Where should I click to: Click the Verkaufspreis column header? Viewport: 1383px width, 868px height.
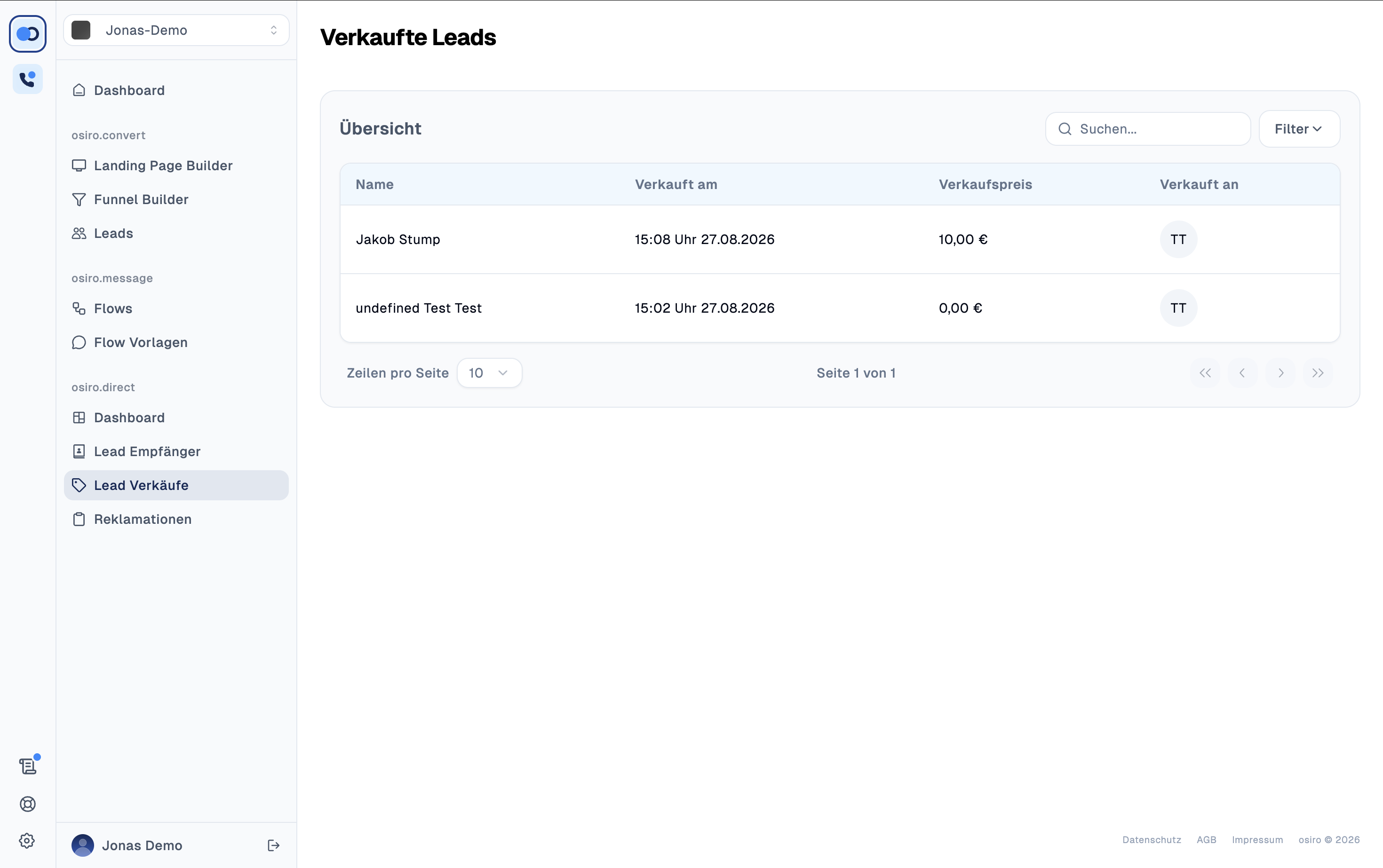pyautogui.click(x=985, y=185)
